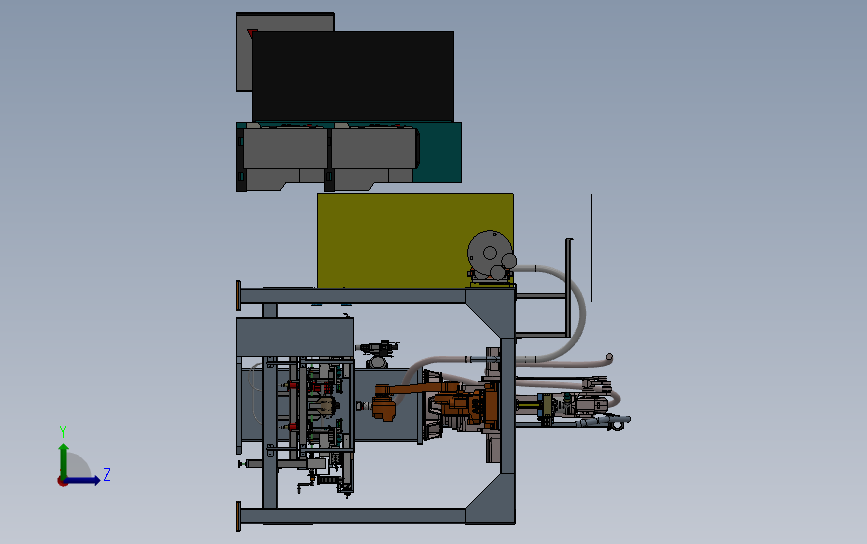Click the blue Z axis of the orientation triad
Image resolution: width=867 pixels, height=544 pixels.
pos(83,480)
